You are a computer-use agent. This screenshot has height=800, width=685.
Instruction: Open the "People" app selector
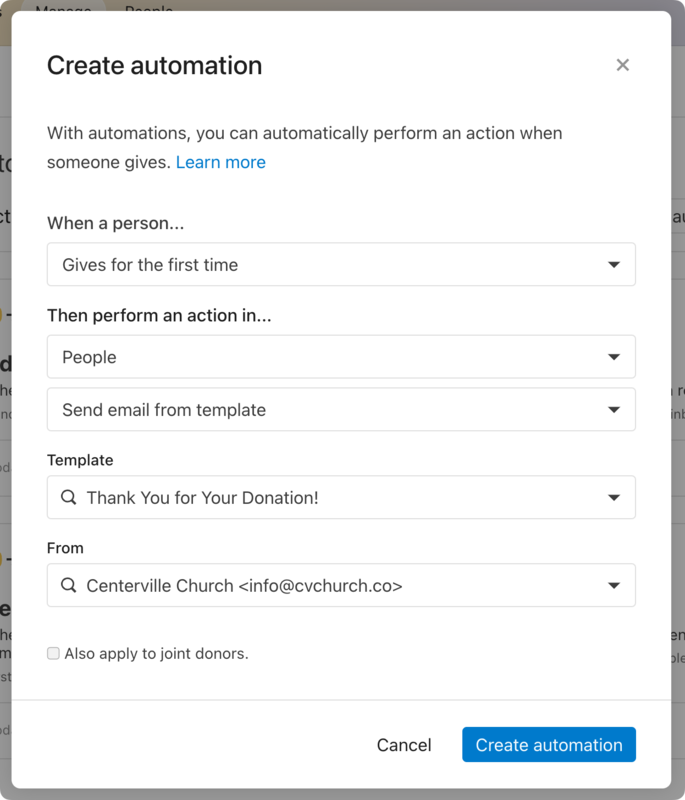pos(341,356)
